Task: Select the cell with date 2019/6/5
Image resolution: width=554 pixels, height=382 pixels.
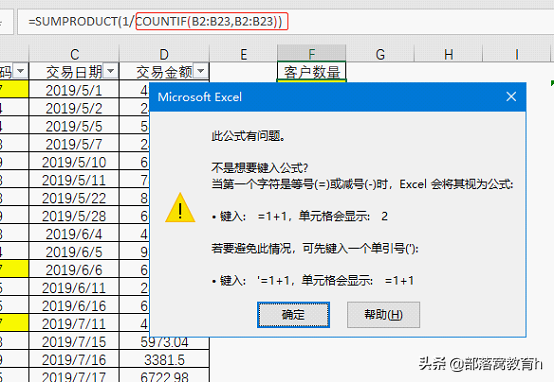Action: pyautogui.click(x=74, y=252)
